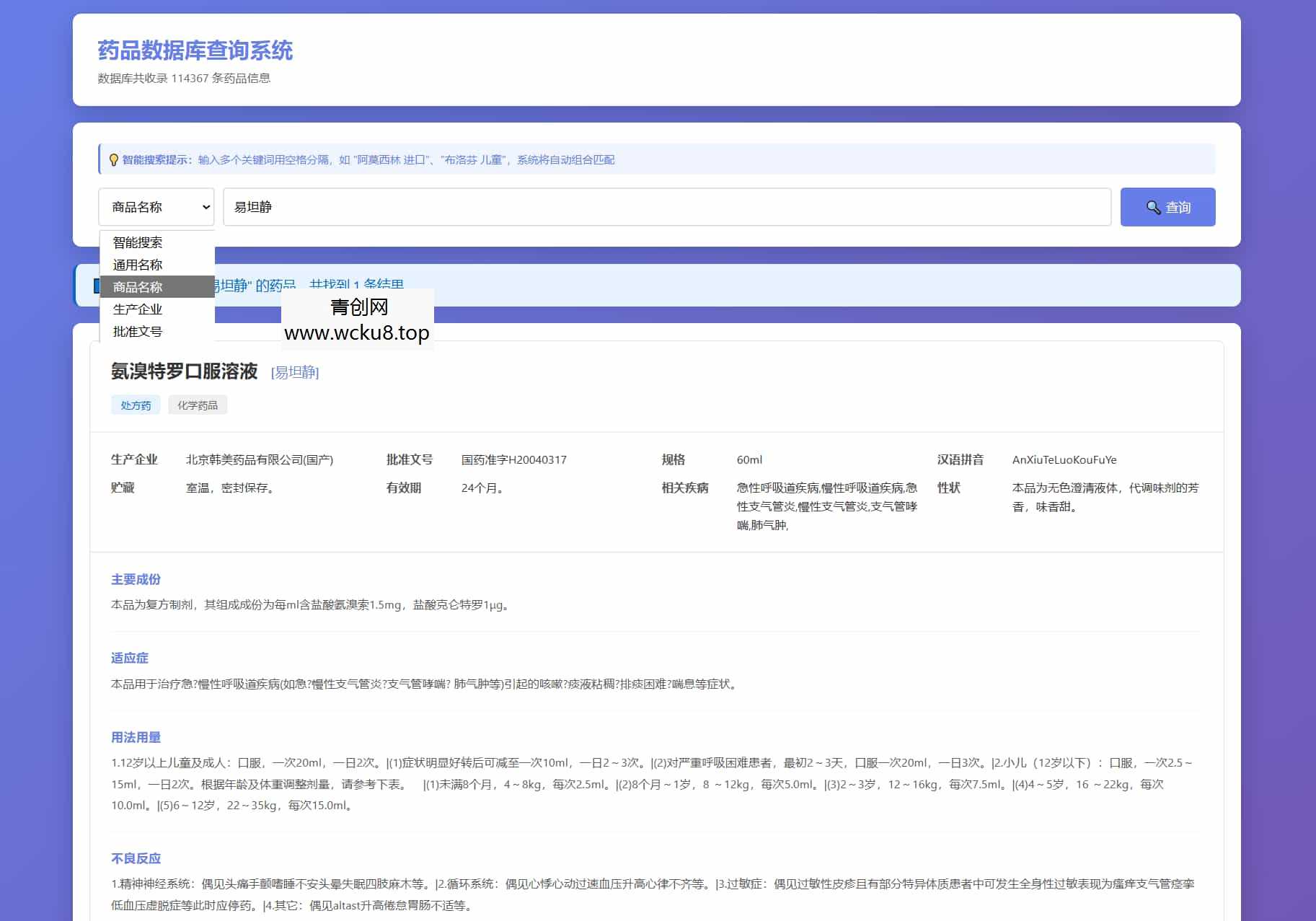Viewport: 1316px width, 921px height.
Task: Click the 处方药 prescription drug tag
Action: point(136,405)
